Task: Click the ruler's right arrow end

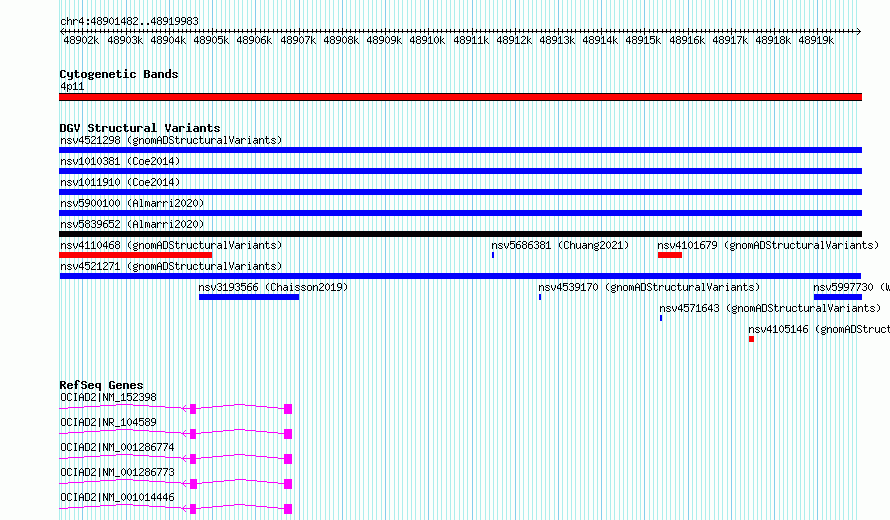Action: [x=859, y=31]
